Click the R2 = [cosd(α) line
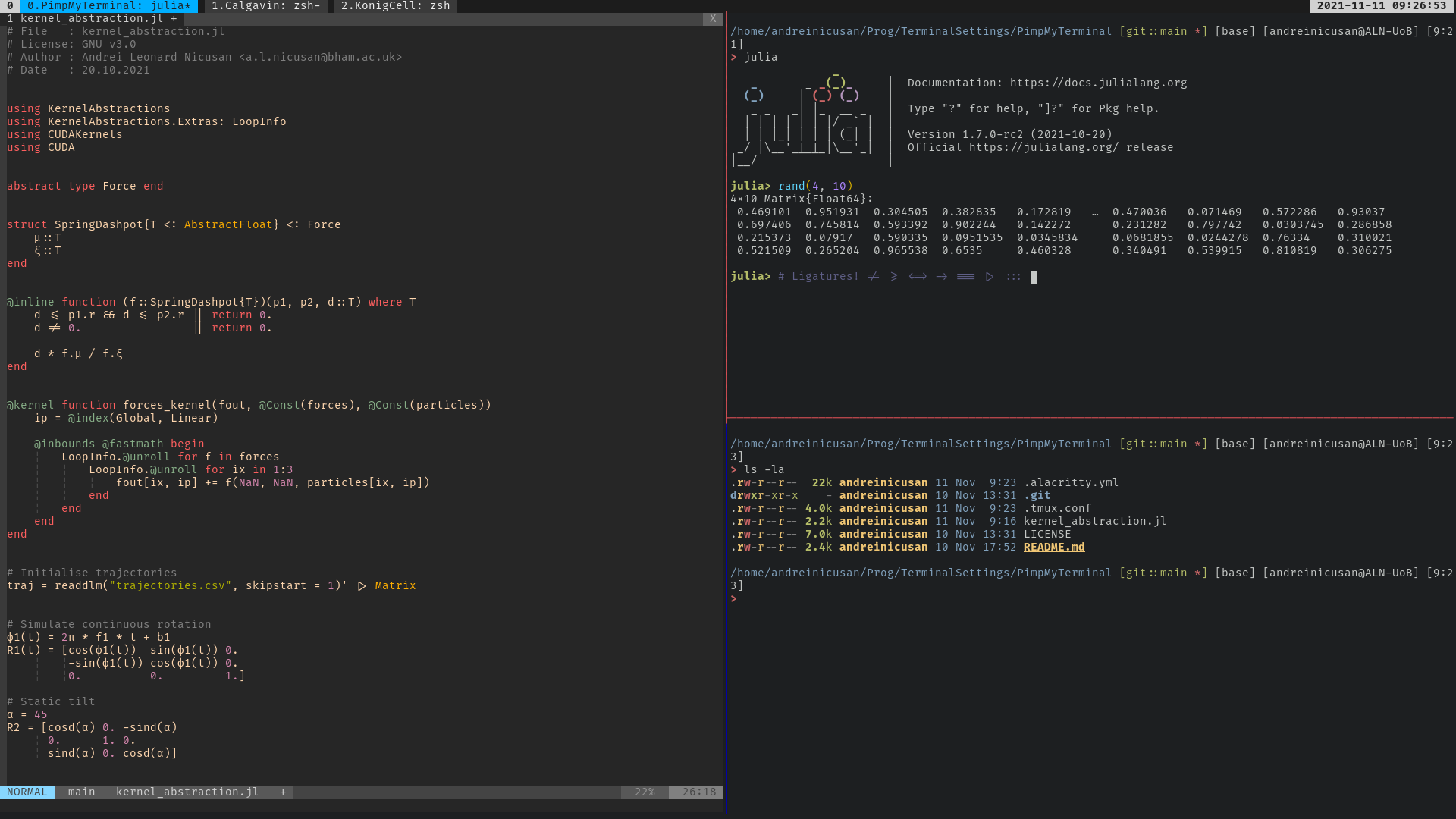This screenshot has width=1456, height=819. [92, 728]
